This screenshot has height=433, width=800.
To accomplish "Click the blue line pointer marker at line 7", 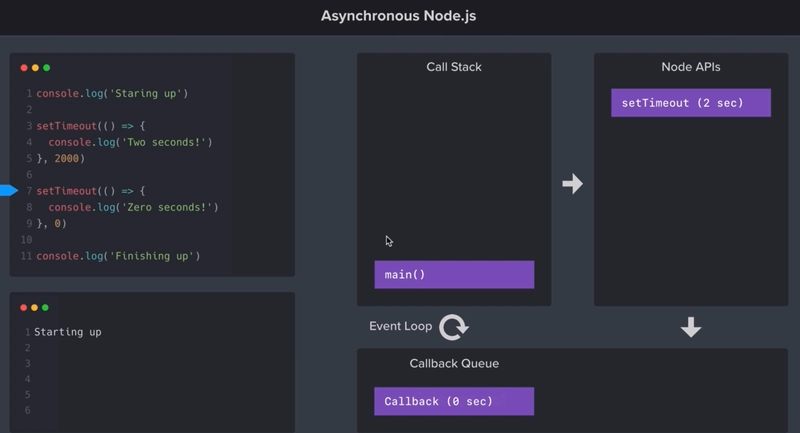I will click(9, 191).
